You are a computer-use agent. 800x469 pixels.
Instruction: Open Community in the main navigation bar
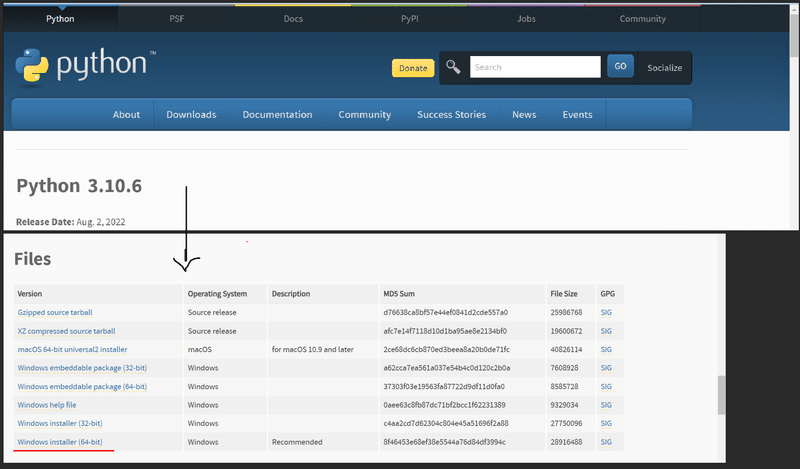(x=365, y=115)
